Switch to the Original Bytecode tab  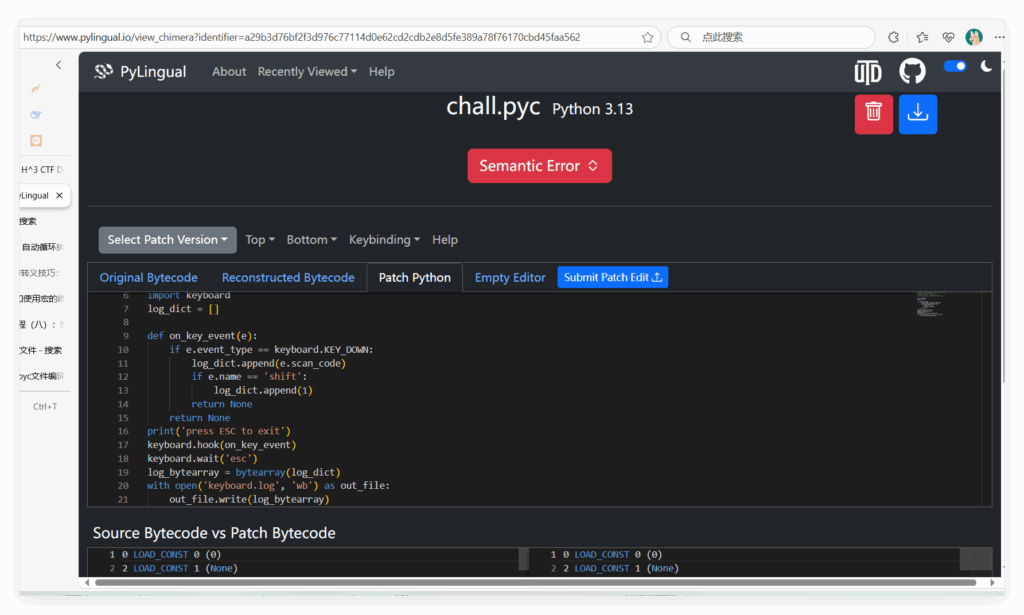tap(148, 277)
